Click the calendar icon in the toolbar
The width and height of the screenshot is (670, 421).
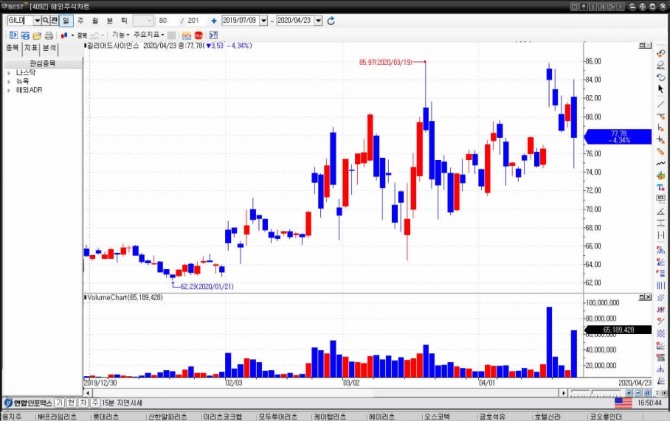click(x=186, y=35)
